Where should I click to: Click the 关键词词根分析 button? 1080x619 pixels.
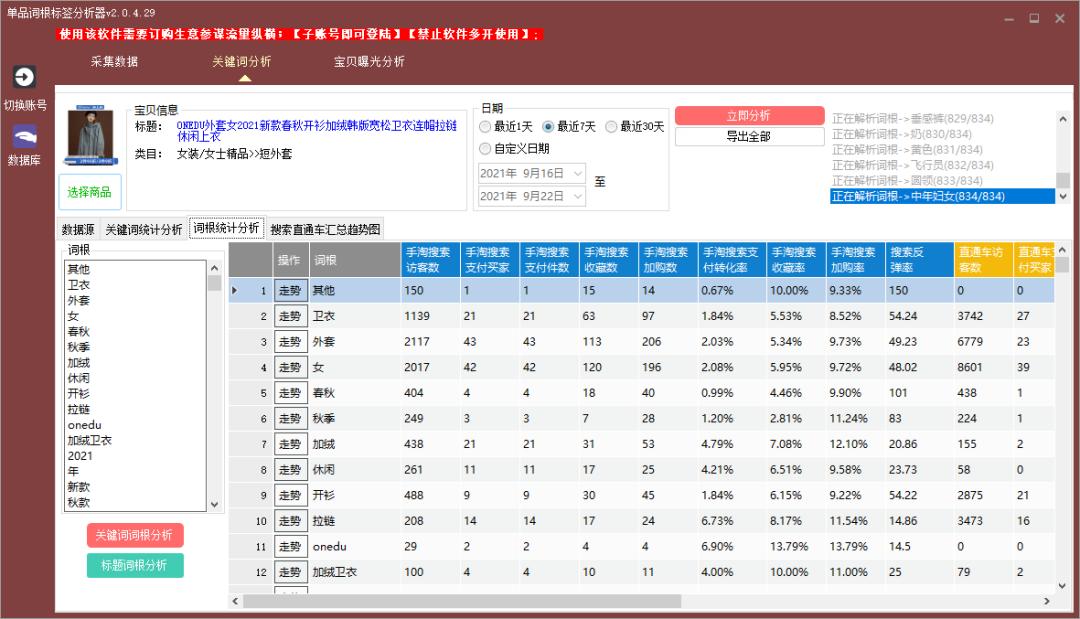135,535
